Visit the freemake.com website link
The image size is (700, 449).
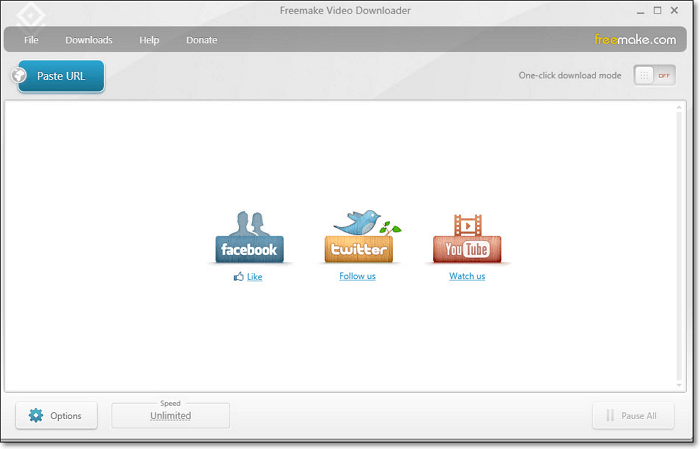click(635, 40)
